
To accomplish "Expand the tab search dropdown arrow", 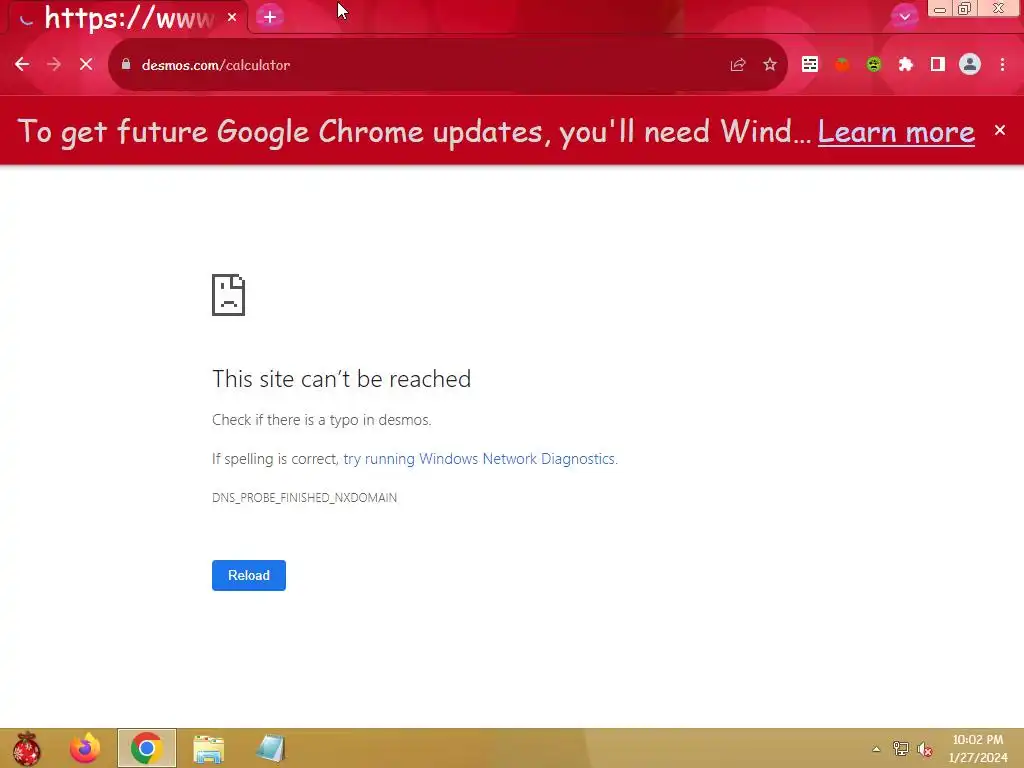I will (x=904, y=16).
